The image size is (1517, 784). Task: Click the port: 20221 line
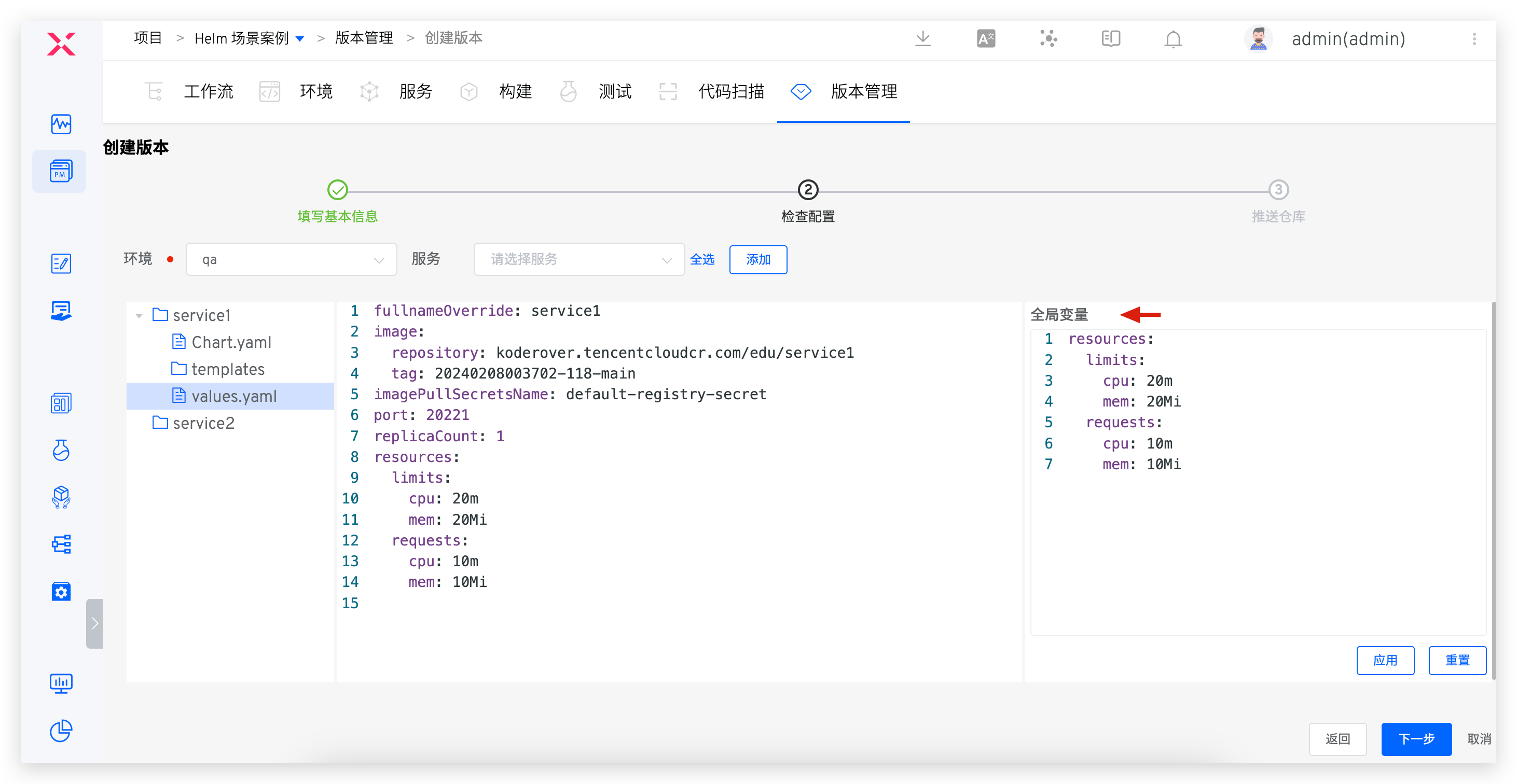421,415
